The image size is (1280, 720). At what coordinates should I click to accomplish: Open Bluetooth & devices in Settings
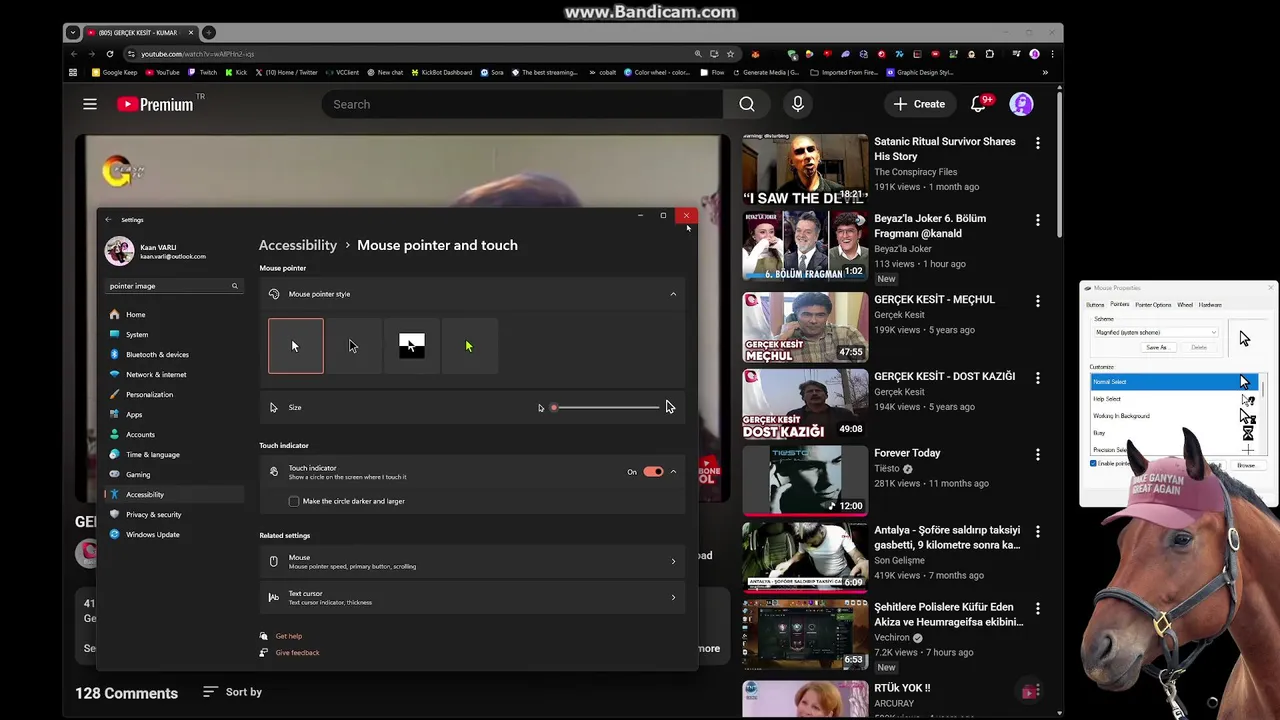[174, 354]
